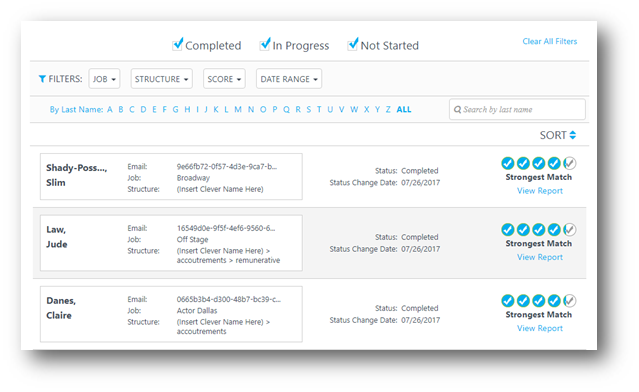Click the SORT label

[x=553, y=135]
